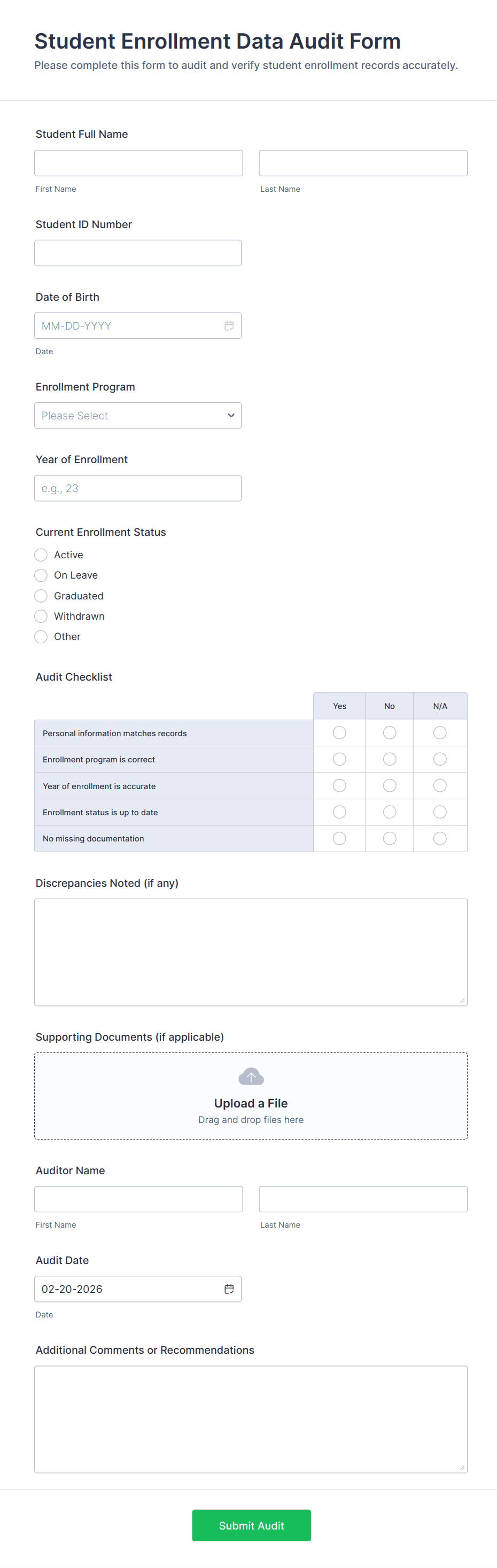The height and width of the screenshot is (1568, 497).
Task: Click the Submit Audit button
Action: coord(251,1525)
